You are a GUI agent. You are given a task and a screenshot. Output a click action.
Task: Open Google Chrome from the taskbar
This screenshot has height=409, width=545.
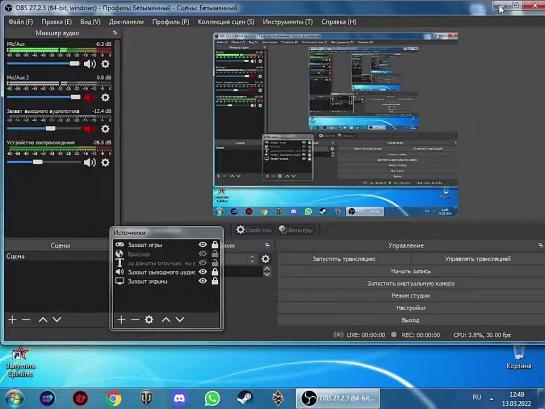pyautogui.click(x=113, y=398)
